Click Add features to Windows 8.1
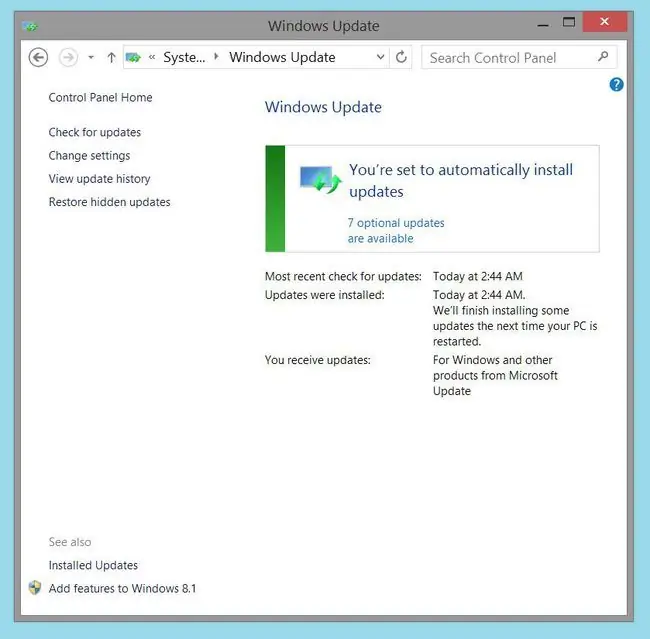This screenshot has height=639, width=650. [x=122, y=588]
